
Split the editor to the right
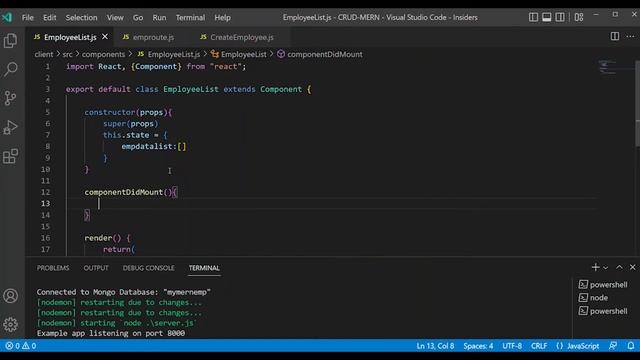[x=615, y=36]
